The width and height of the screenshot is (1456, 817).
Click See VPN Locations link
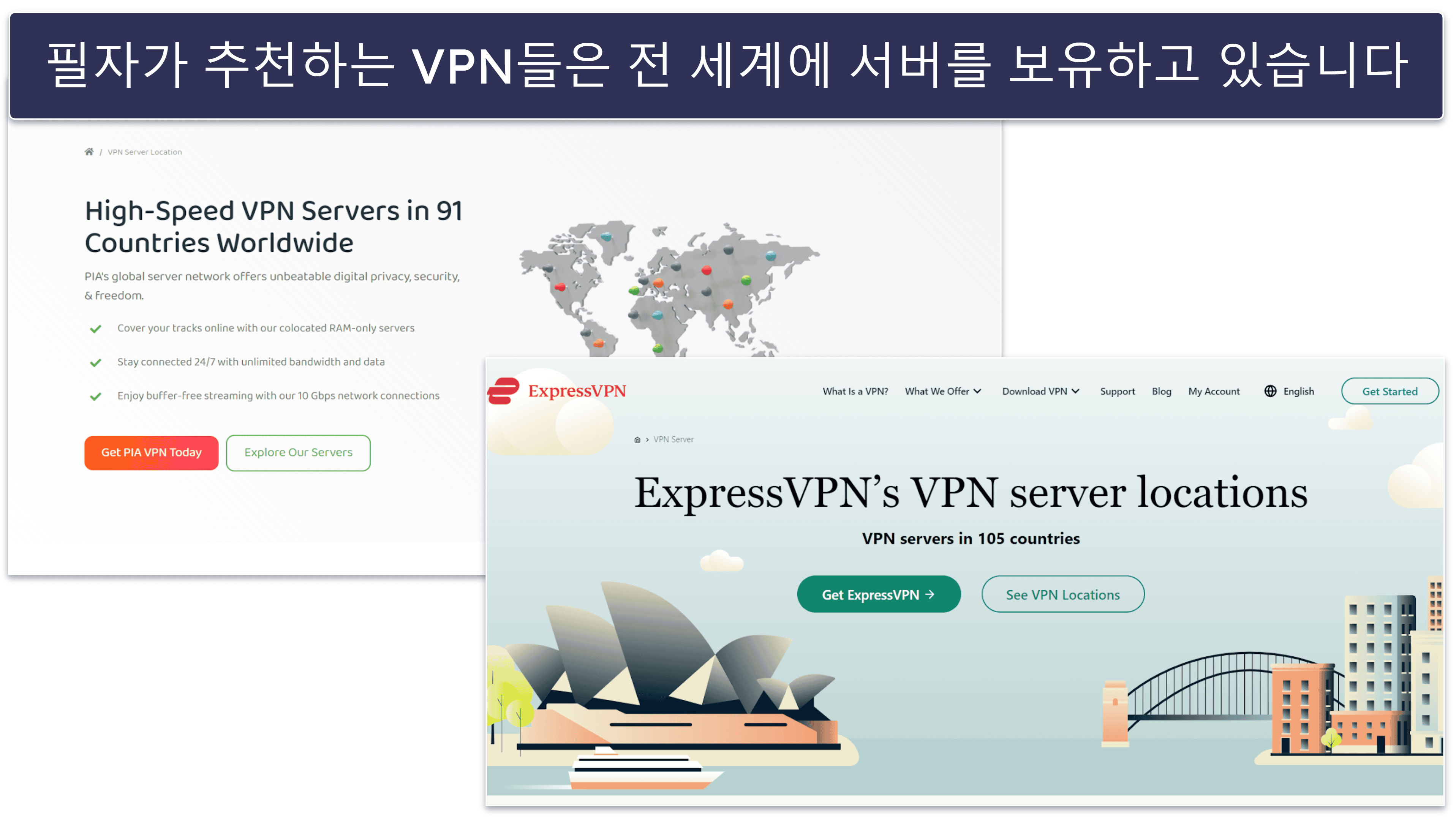tap(1063, 594)
